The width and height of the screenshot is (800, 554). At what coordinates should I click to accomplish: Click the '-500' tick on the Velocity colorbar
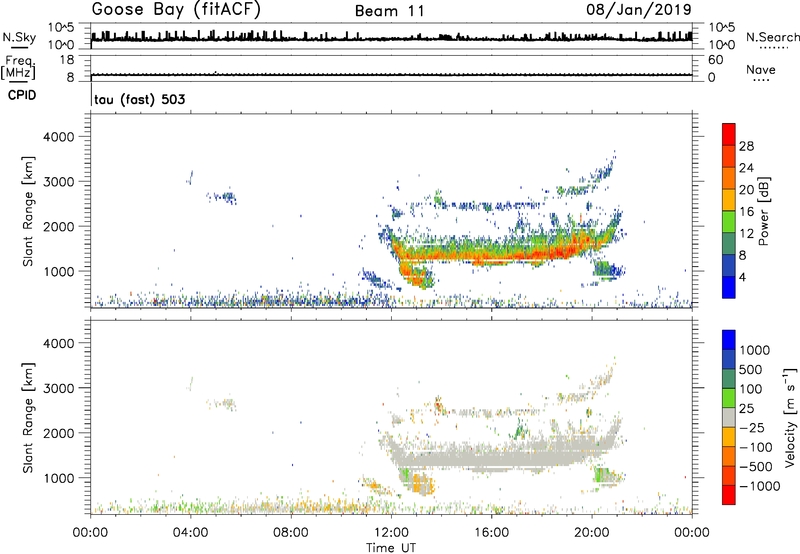[x=756, y=467]
